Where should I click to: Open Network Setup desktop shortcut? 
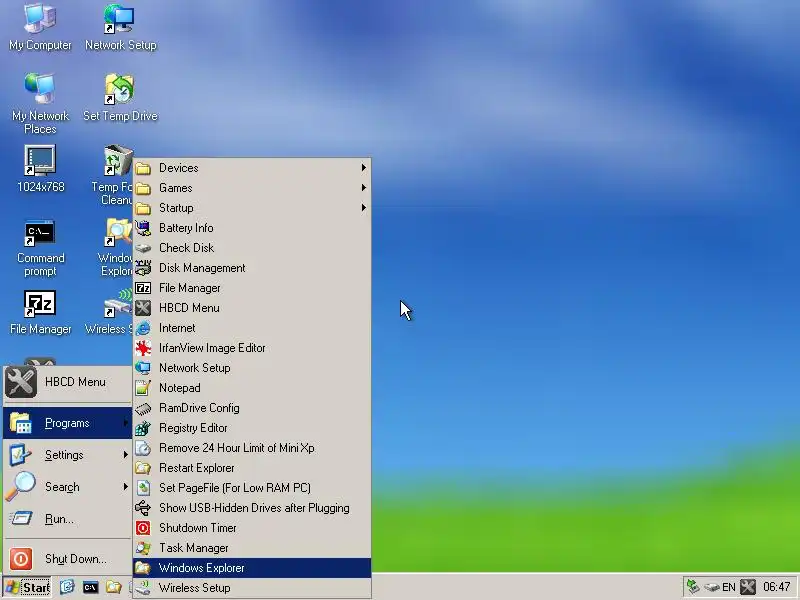pyautogui.click(x=120, y=27)
